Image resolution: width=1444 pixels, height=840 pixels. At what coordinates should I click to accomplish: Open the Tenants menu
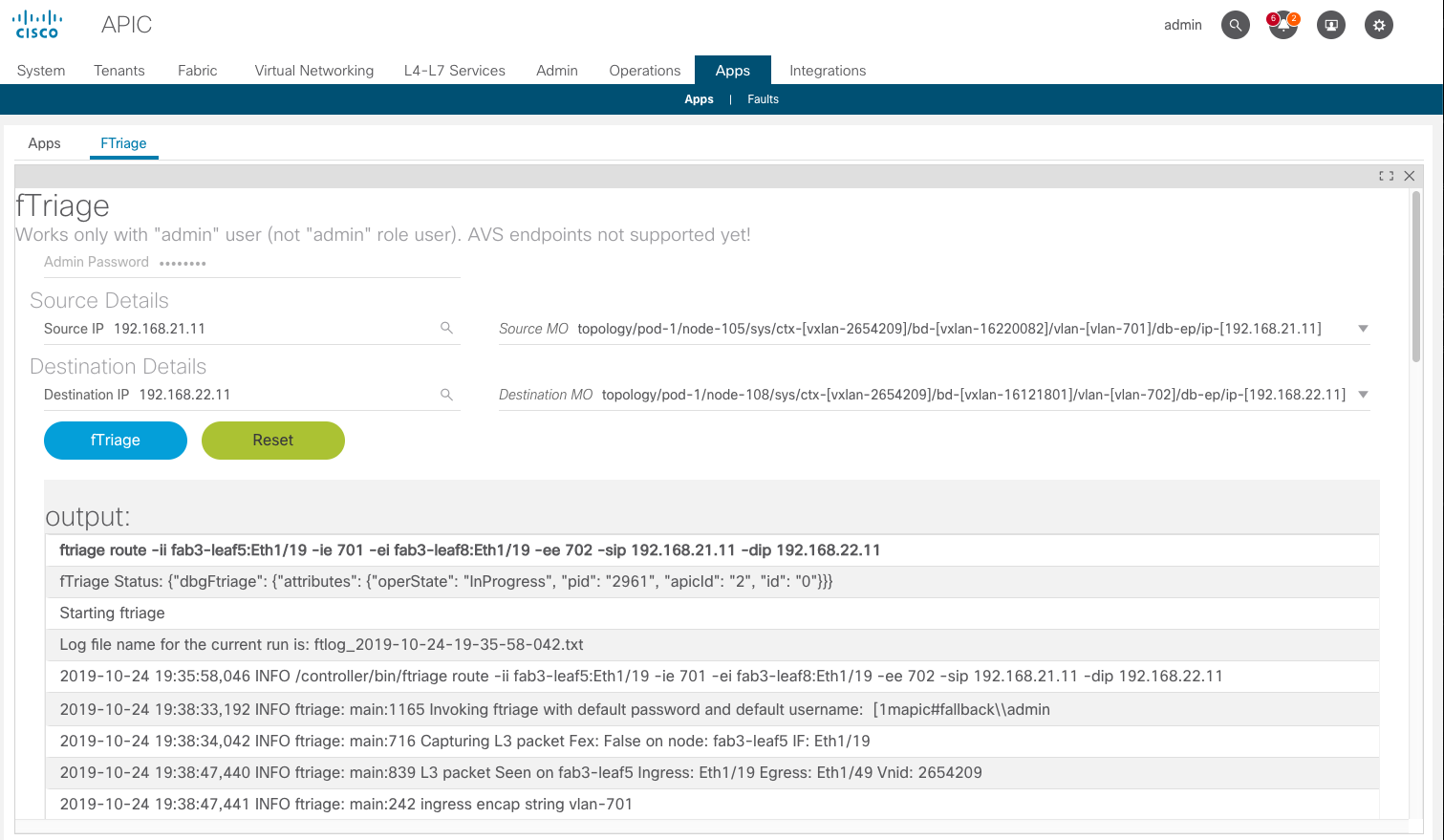pos(119,71)
